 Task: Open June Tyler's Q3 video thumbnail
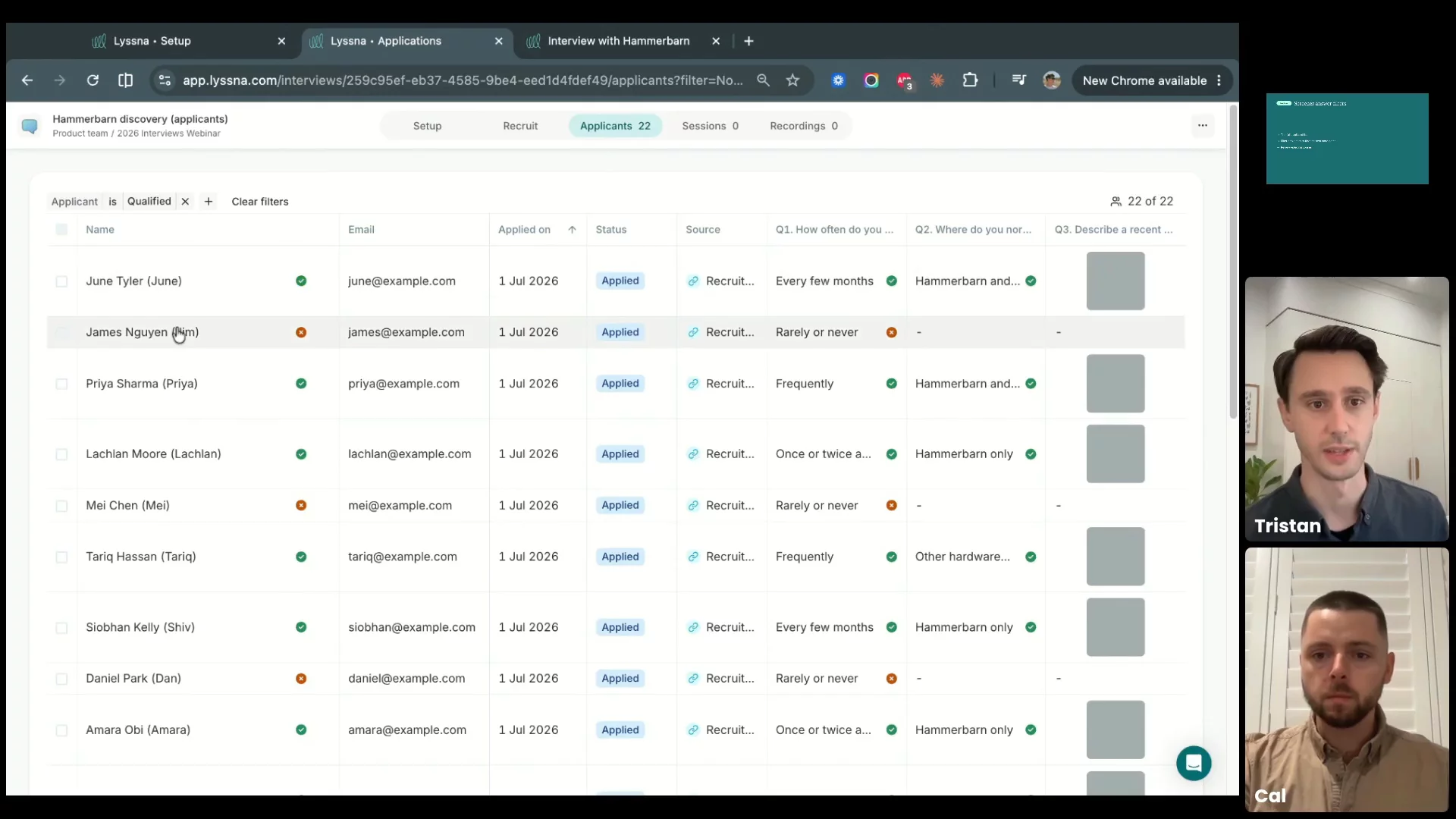(x=1116, y=281)
